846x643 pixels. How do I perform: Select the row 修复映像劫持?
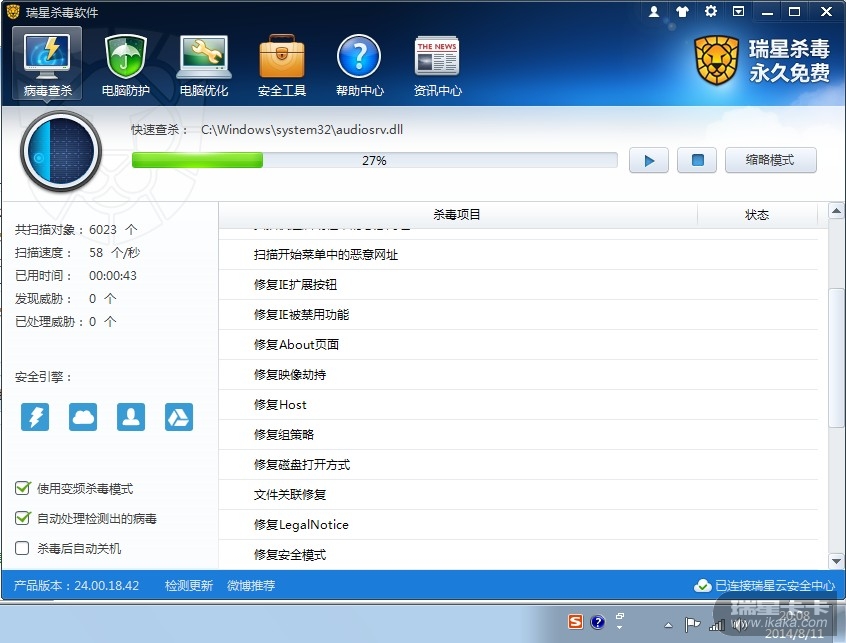518,375
